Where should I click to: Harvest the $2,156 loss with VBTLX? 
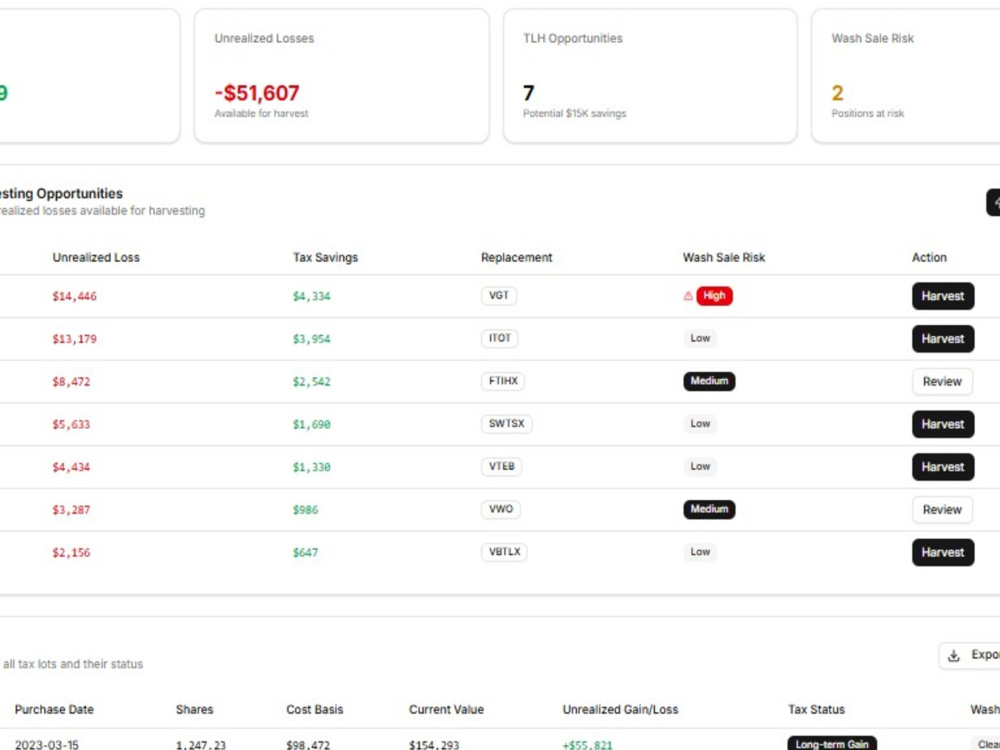point(943,552)
